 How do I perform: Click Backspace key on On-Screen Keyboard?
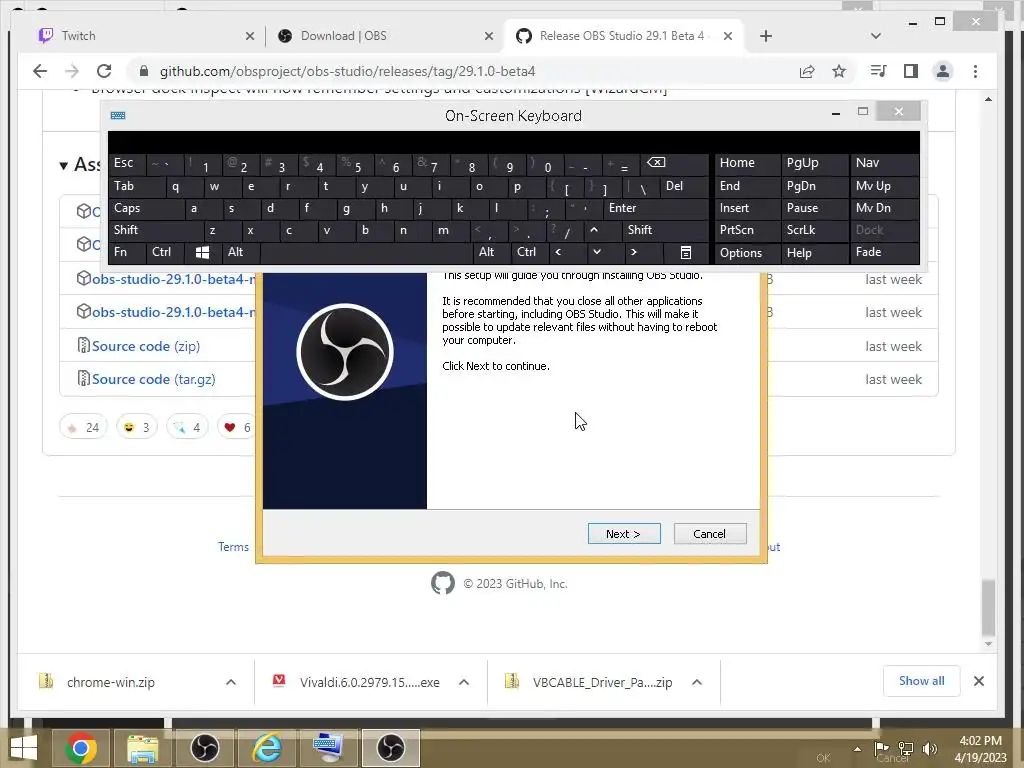(x=674, y=164)
